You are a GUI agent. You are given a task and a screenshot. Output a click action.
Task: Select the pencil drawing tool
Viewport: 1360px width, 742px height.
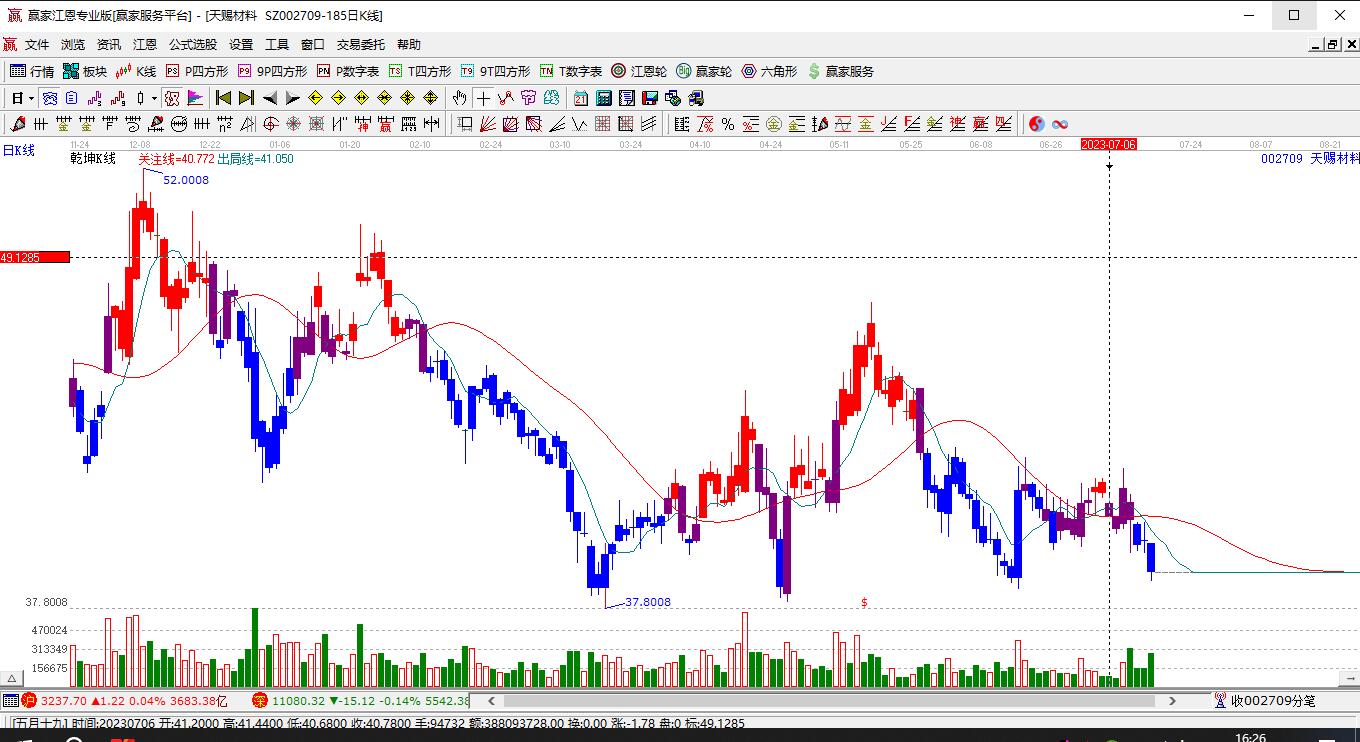(17, 124)
